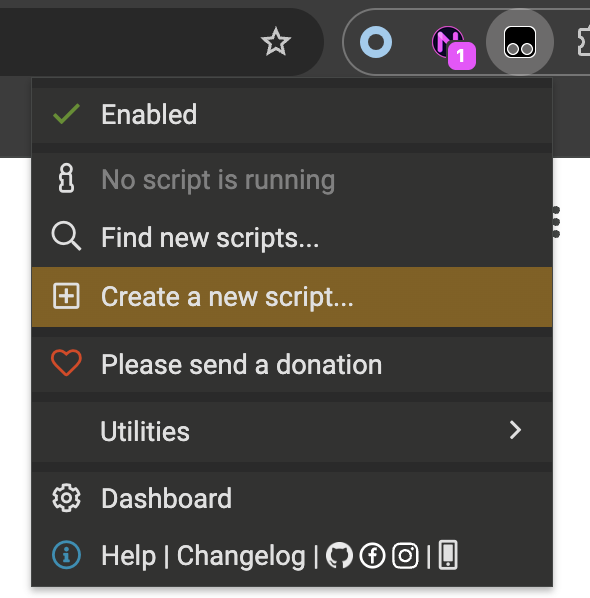Open the GitHub icon link
590x598 pixels.
click(x=339, y=556)
